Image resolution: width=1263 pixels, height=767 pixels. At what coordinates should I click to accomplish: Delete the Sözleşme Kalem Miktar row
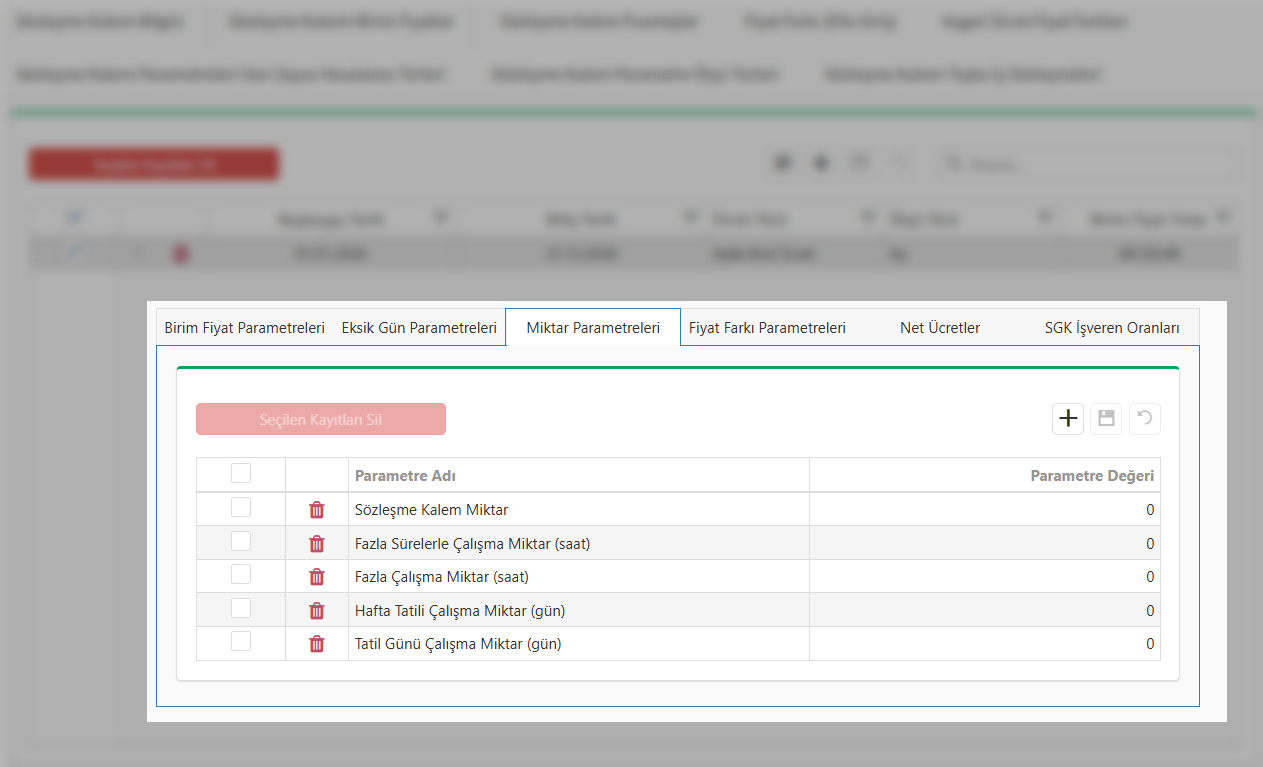click(x=317, y=510)
